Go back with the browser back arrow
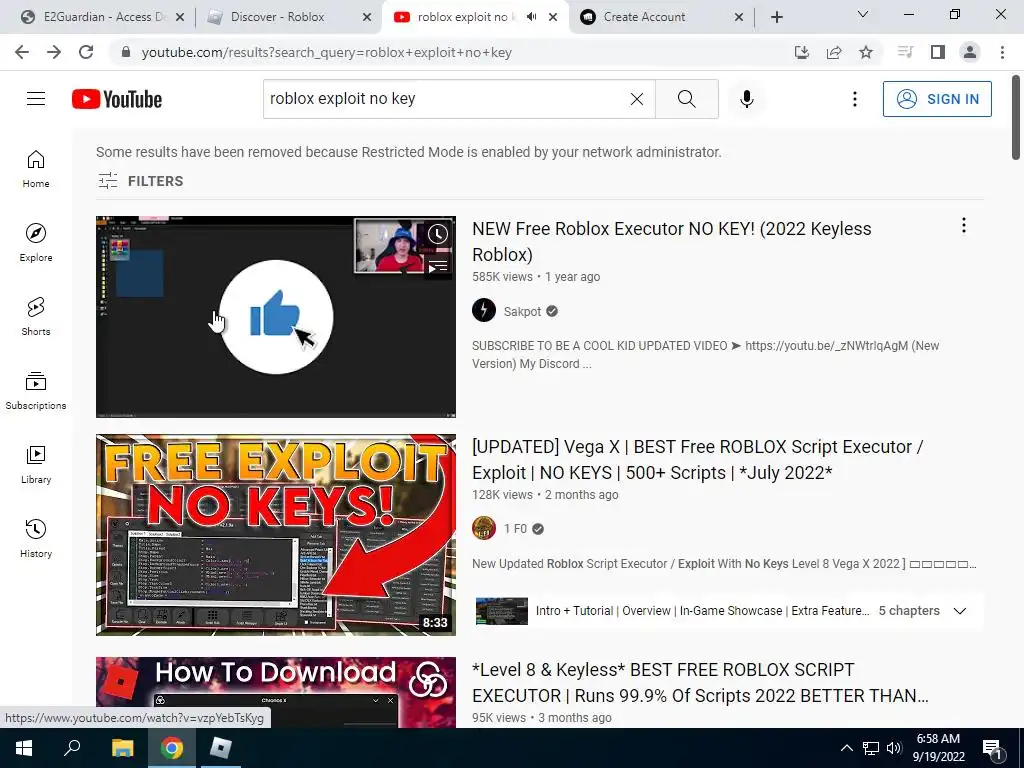 [x=22, y=52]
